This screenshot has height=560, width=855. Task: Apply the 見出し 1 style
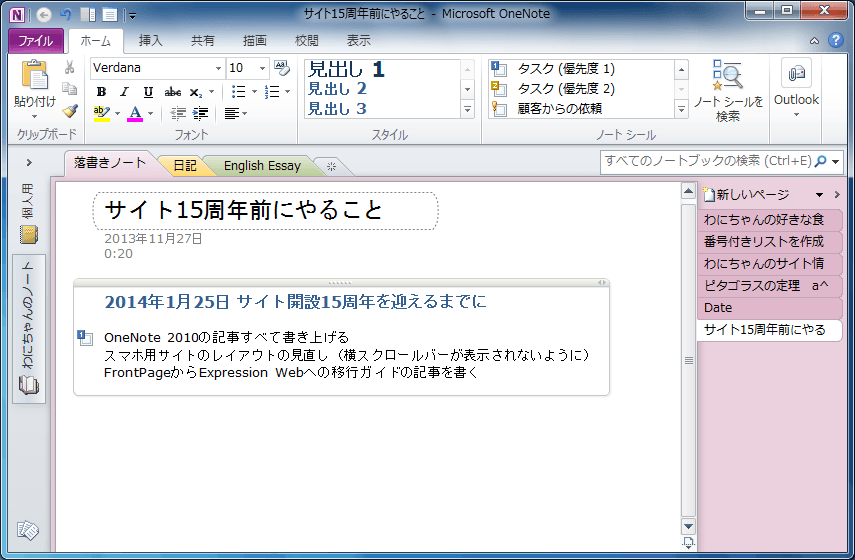346,69
